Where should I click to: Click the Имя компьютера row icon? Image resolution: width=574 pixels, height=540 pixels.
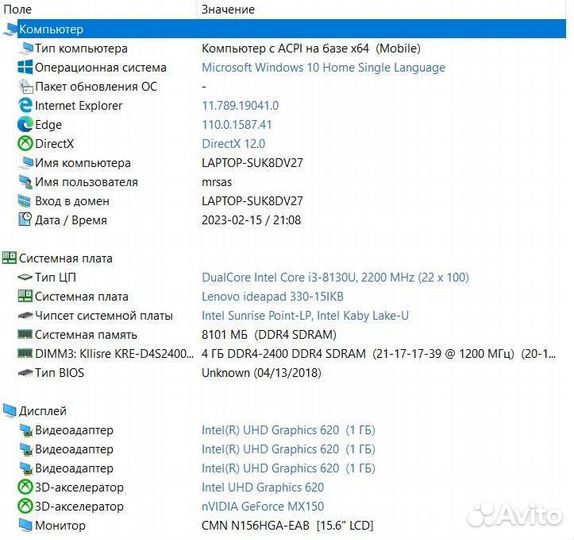(x=26, y=163)
